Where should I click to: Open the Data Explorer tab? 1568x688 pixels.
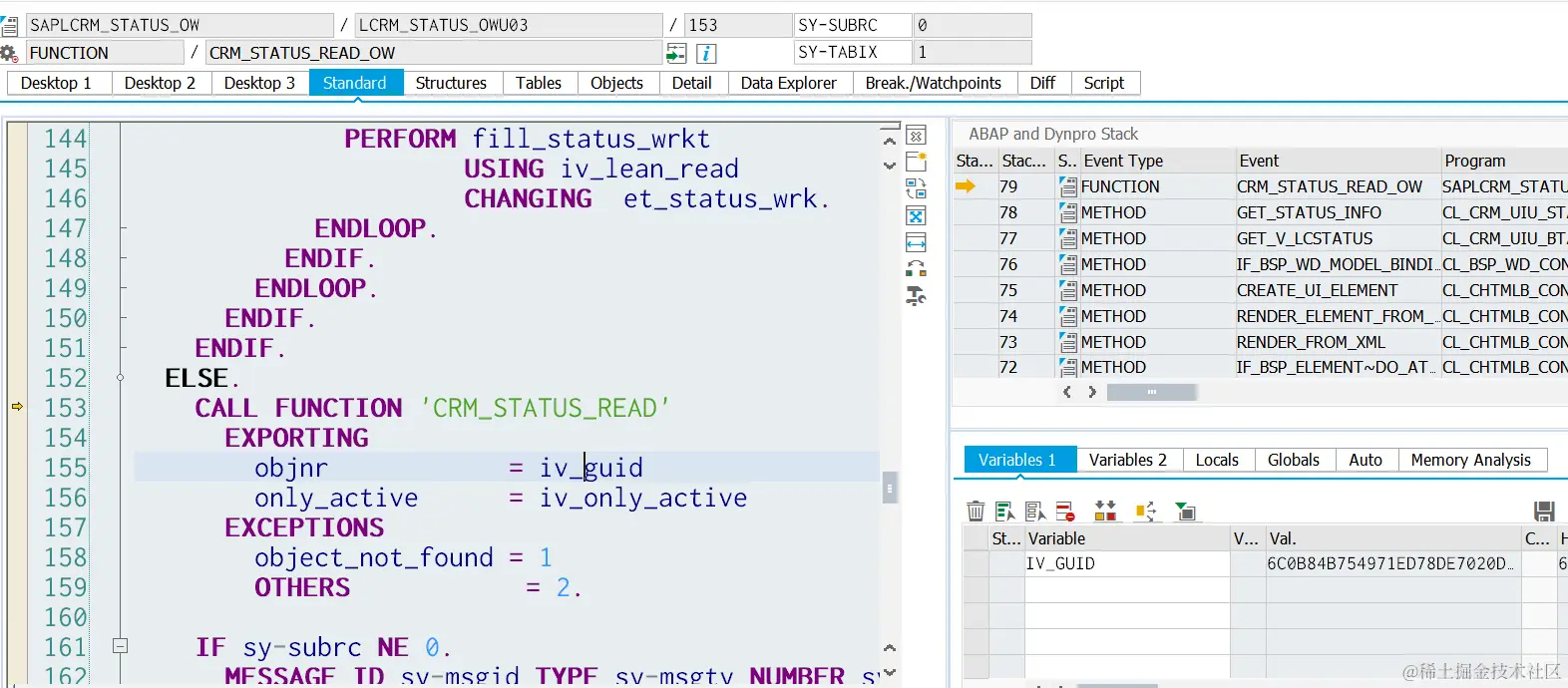[x=788, y=83]
